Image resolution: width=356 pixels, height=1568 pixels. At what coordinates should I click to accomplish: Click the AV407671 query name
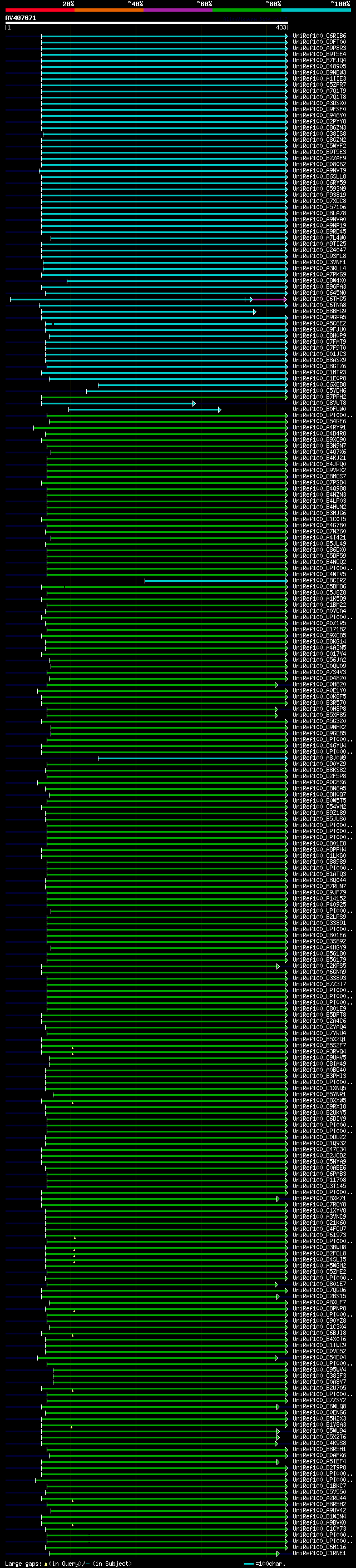click(21, 18)
